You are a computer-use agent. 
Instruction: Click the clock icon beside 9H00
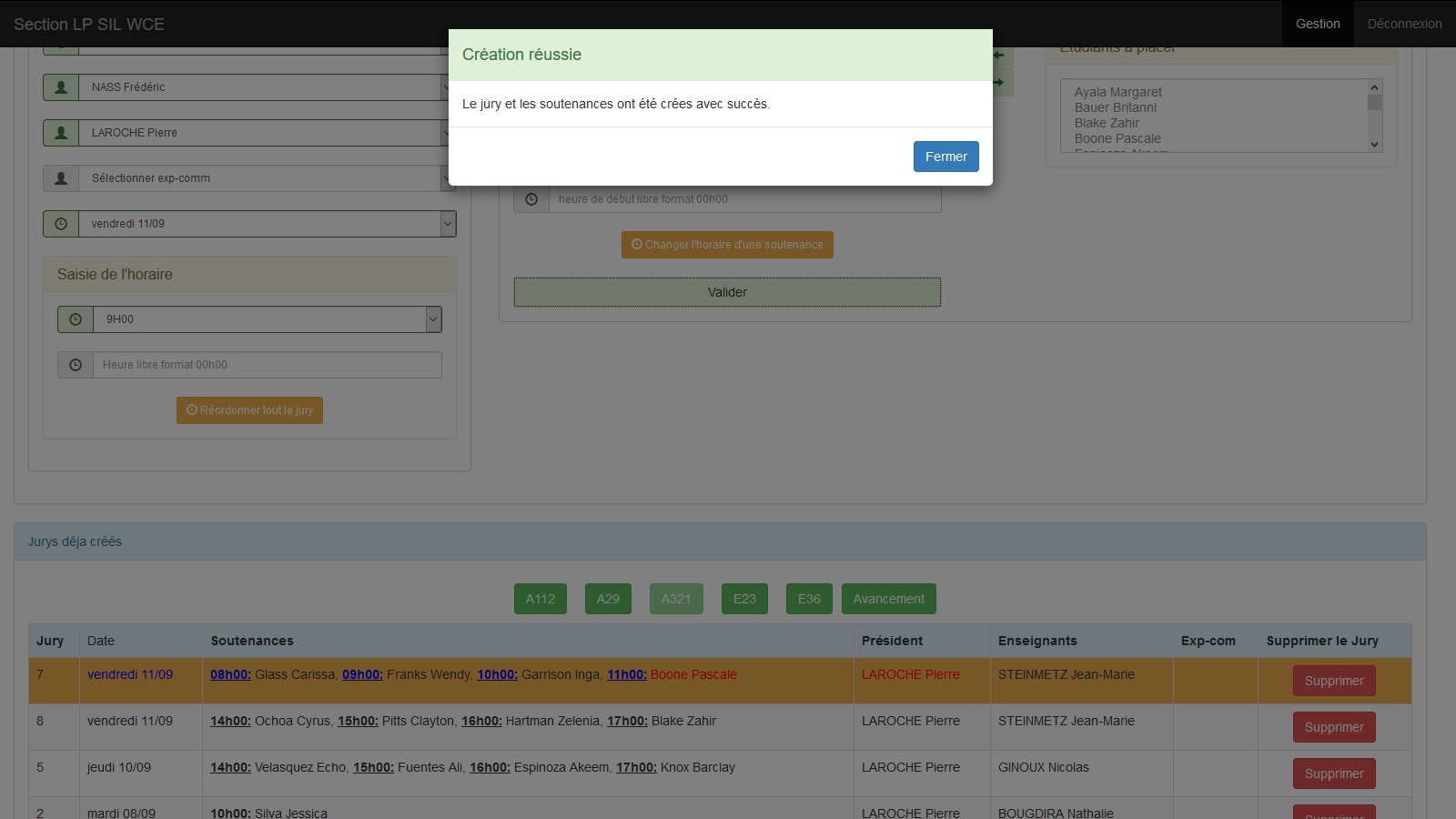76,319
